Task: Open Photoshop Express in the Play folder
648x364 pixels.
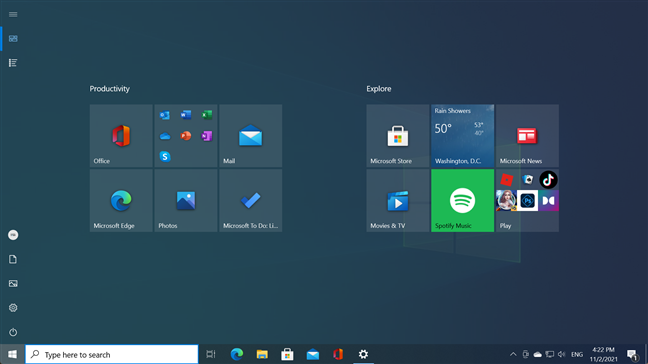Action: click(x=527, y=201)
